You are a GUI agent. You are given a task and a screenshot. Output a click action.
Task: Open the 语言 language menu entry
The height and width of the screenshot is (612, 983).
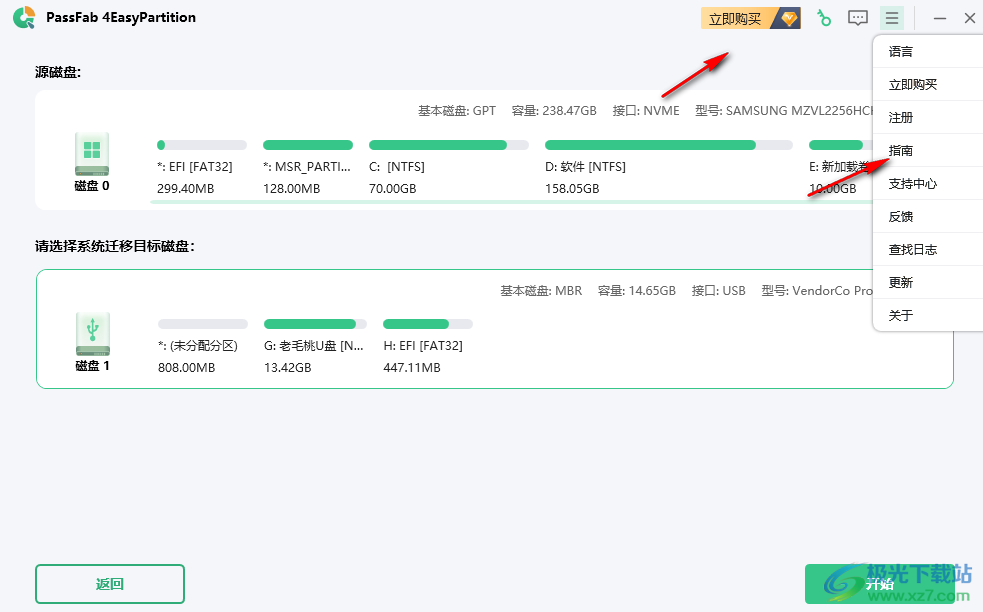coord(900,50)
